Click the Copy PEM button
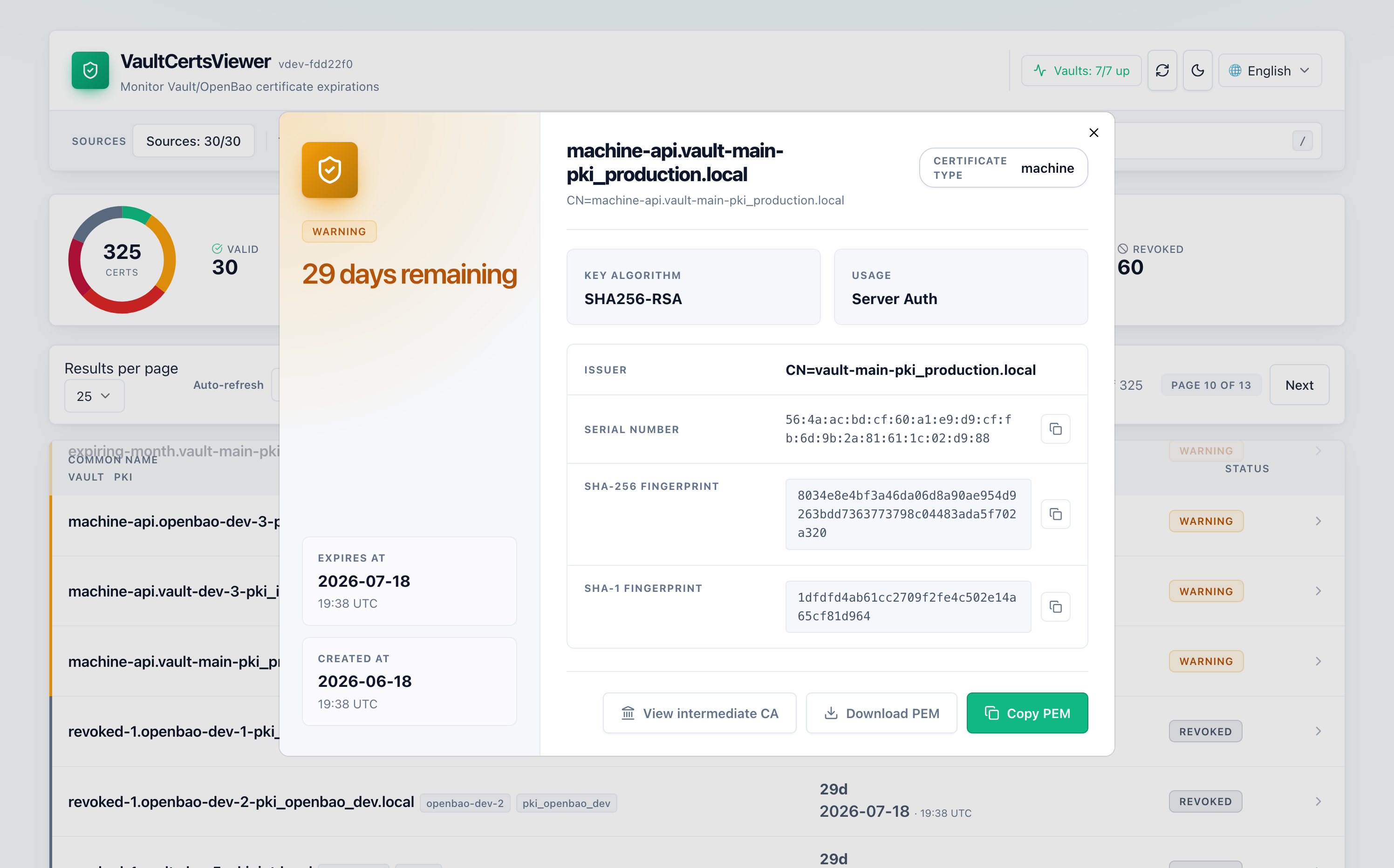The image size is (1394, 868). coord(1027,713)
